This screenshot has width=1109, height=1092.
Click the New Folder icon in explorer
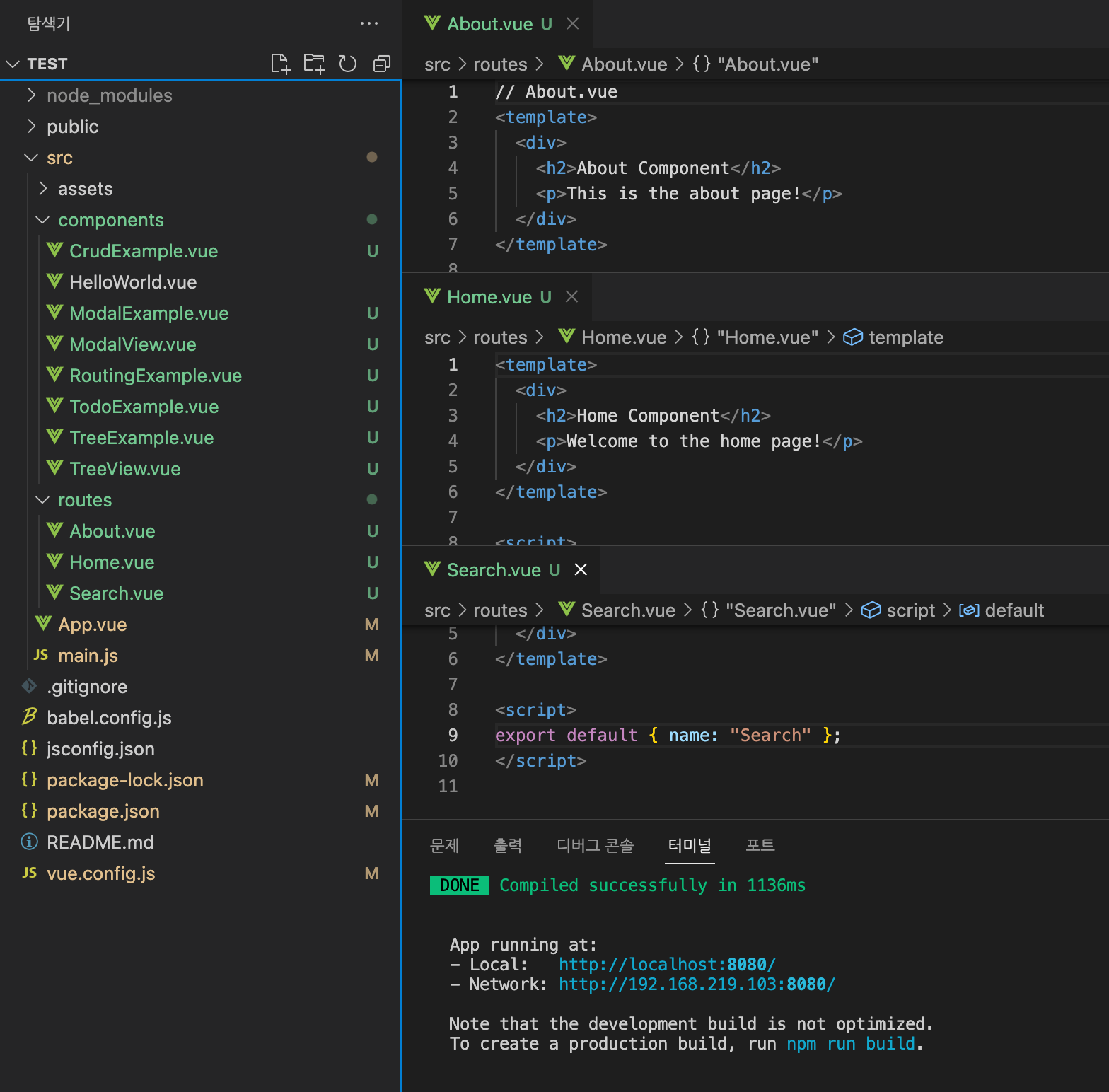(314, 64)
